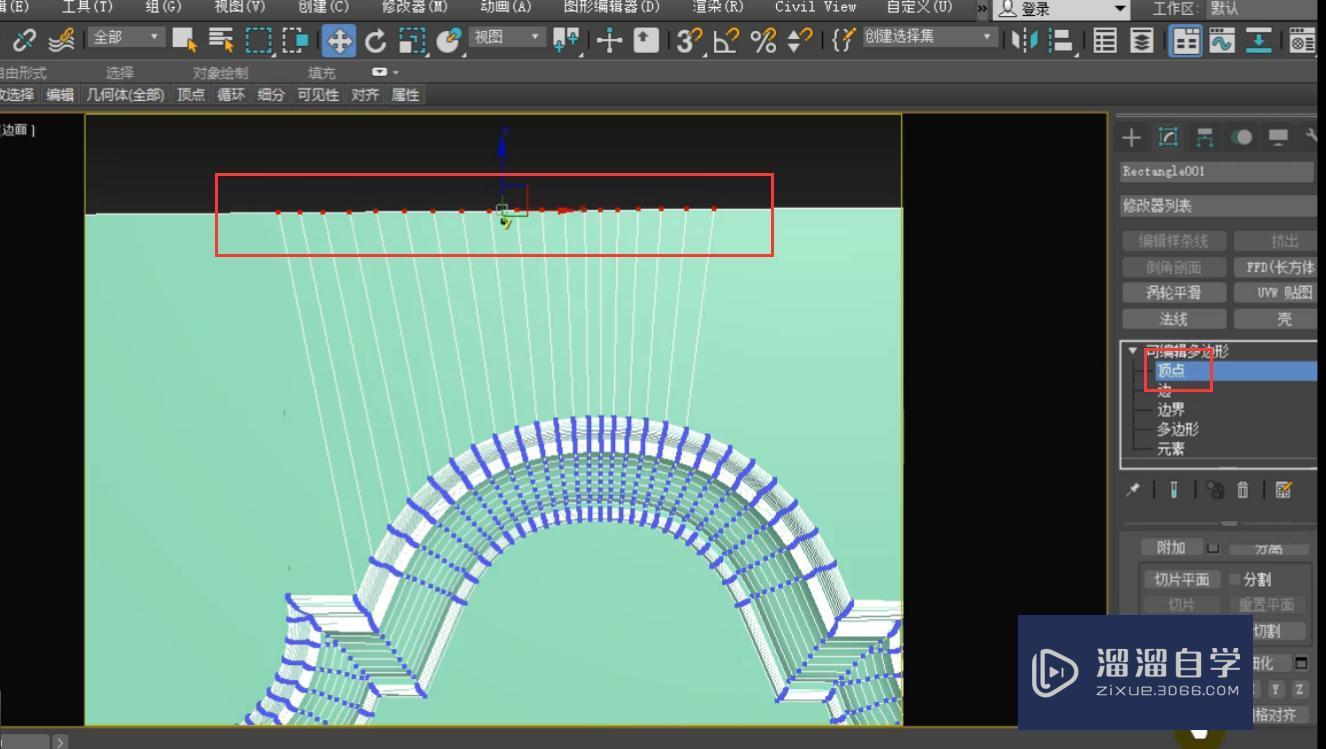Toggle the Scene Explorer icon
The width and height of the screenshot is (1326, 749).
(1105, 40)
